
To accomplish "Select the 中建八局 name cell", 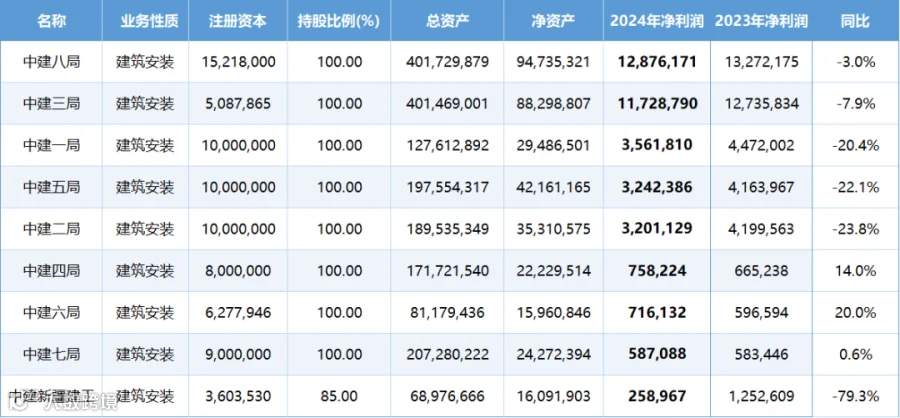I will (51, 61).
